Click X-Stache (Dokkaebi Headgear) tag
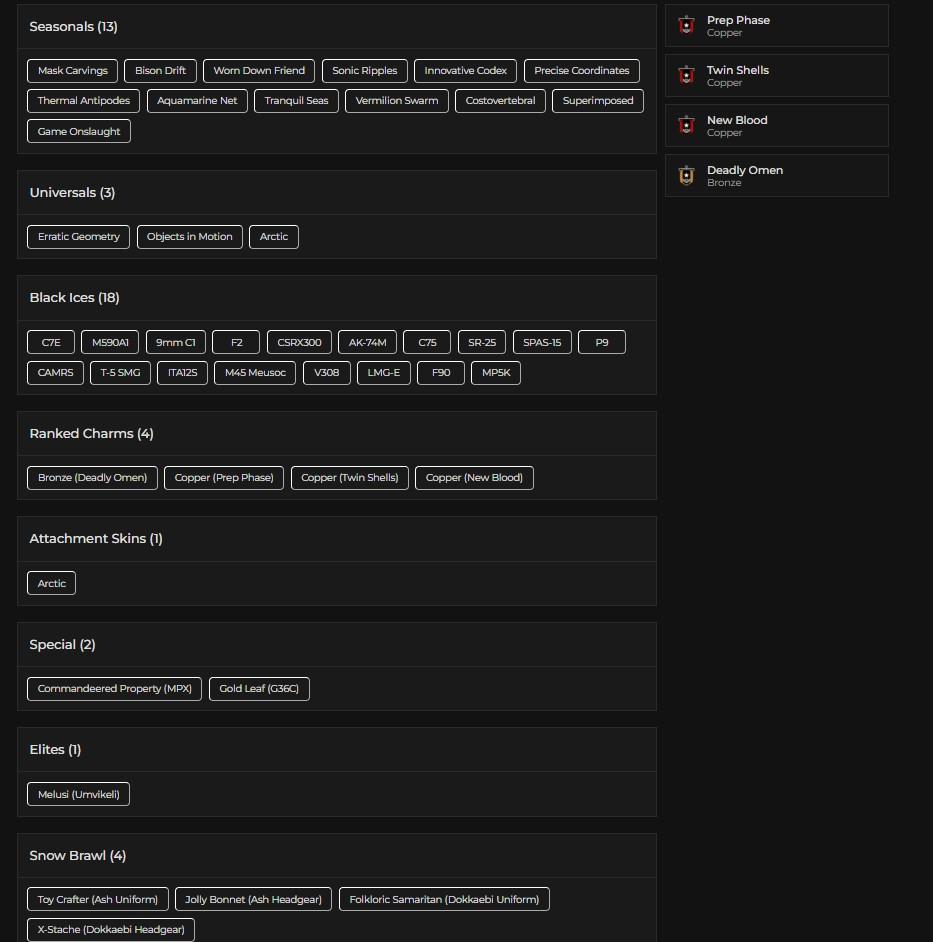The image size is (933, 942). [x=111, y=930]
